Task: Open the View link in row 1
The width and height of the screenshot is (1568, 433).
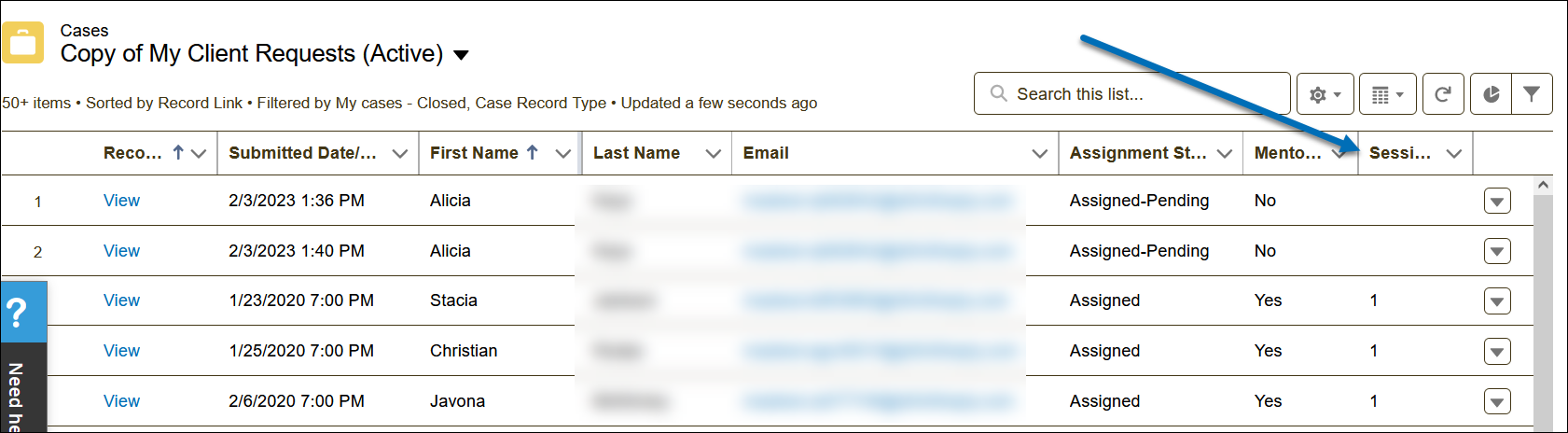Action: coord(121,201)
